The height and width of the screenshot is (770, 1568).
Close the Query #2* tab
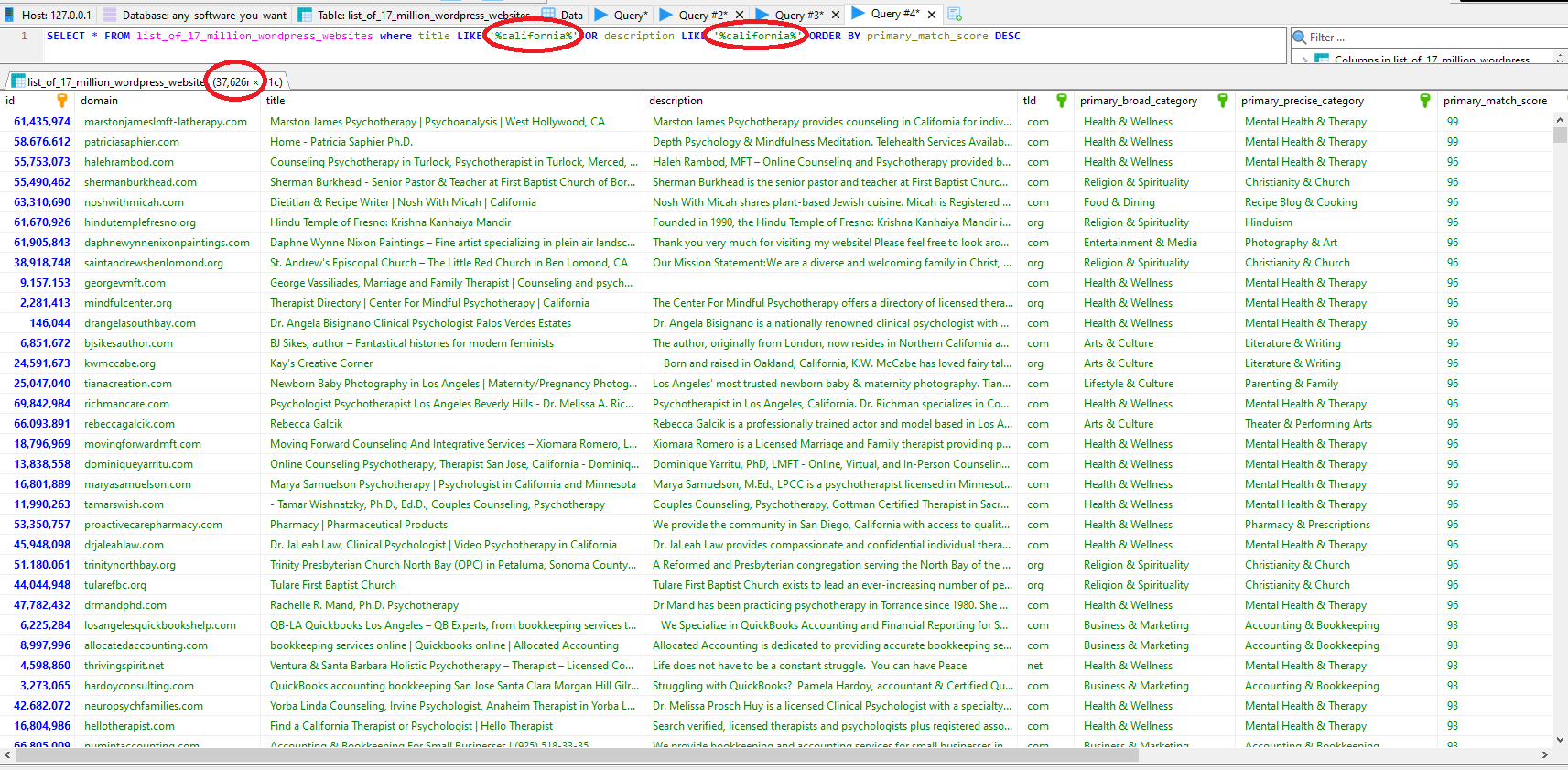(740, 15)
